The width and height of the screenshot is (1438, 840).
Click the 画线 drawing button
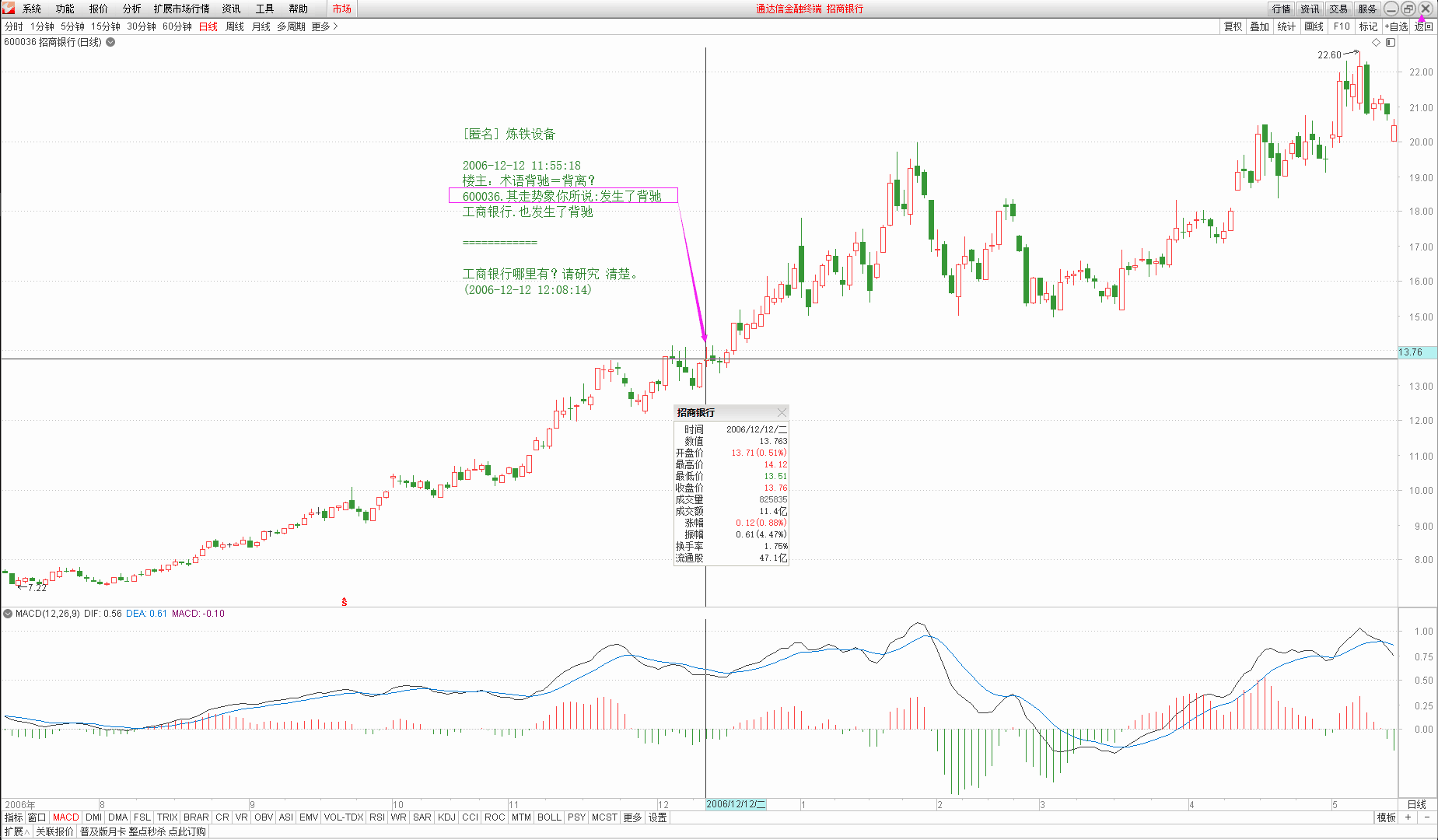1314,26
